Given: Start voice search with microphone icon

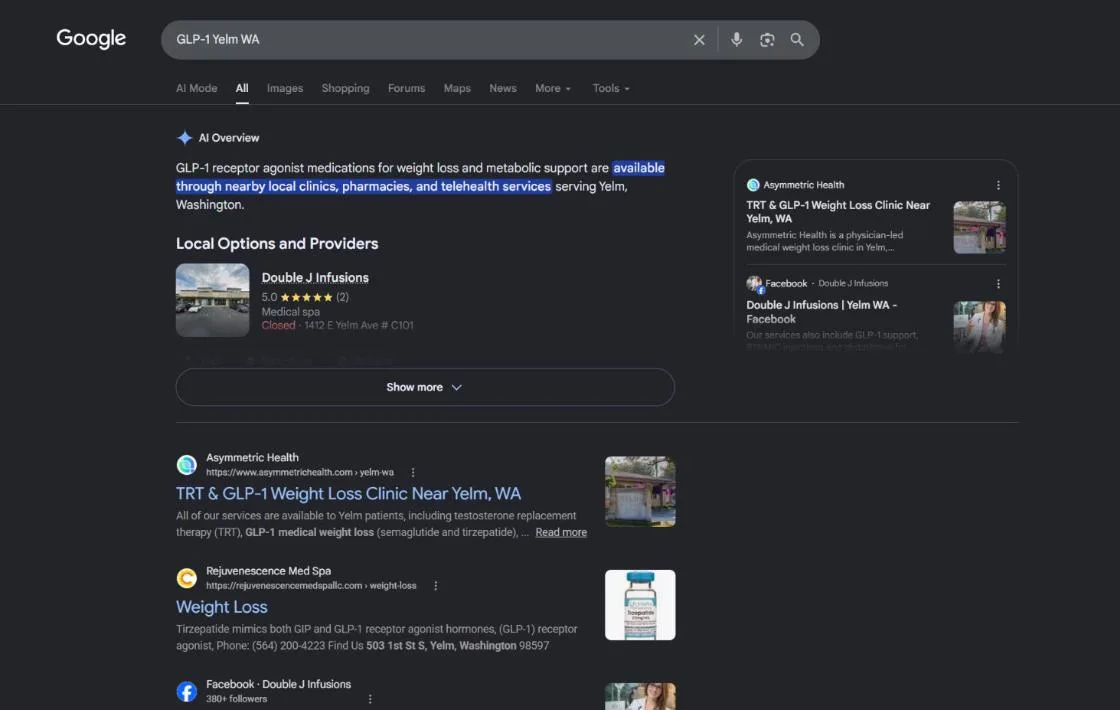Looking at the screenshot, I should 736,40.
